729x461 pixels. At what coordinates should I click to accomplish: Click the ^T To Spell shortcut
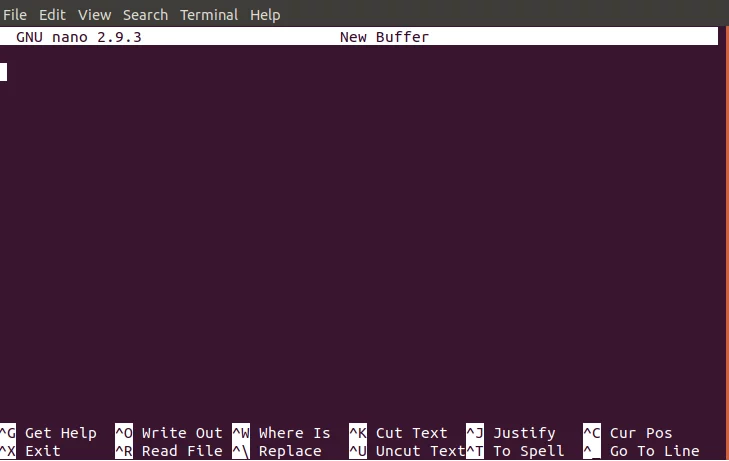(x=516, y=451)
